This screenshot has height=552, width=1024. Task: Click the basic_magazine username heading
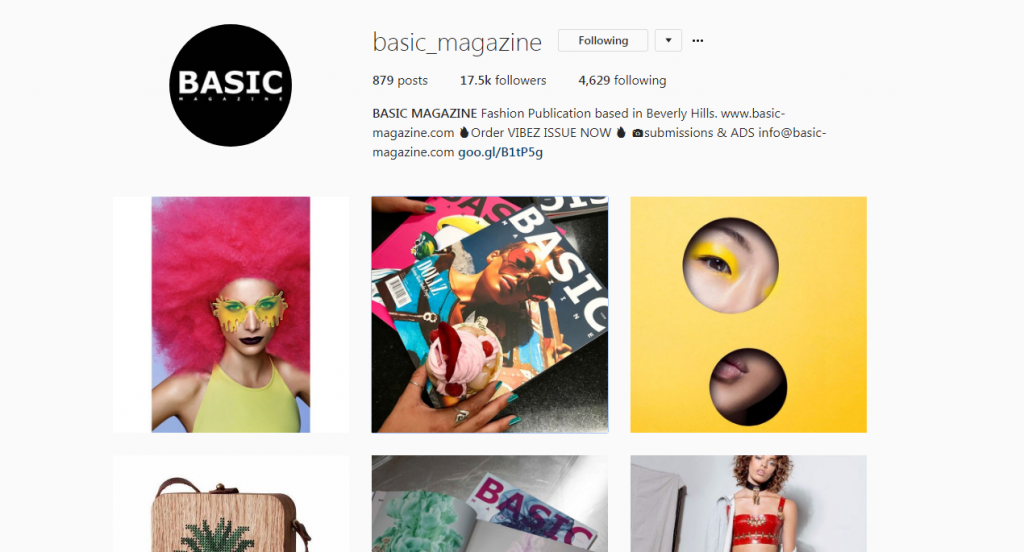(x=457, y=42)
